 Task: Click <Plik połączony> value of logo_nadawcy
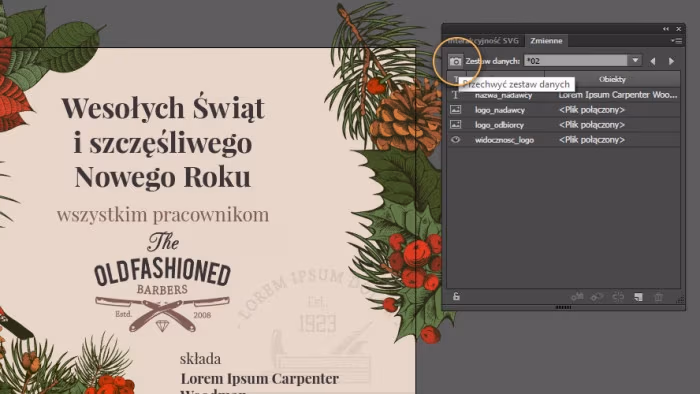coord(592,110)
